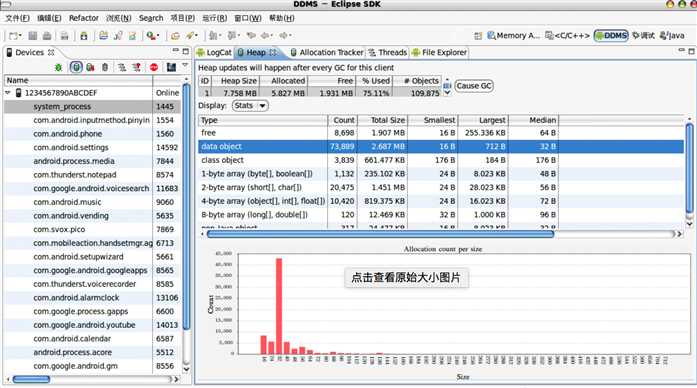Viewport: 697px width, 388px height.
Task: Open the 窗口(W) menu
Action: tap(248, 18)
